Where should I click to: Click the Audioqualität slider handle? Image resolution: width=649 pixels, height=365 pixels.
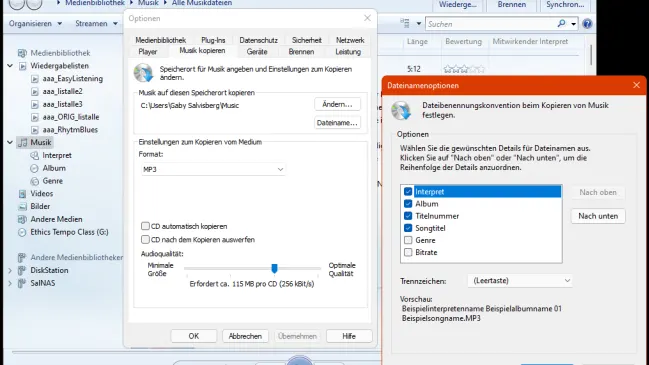(274, 269)
